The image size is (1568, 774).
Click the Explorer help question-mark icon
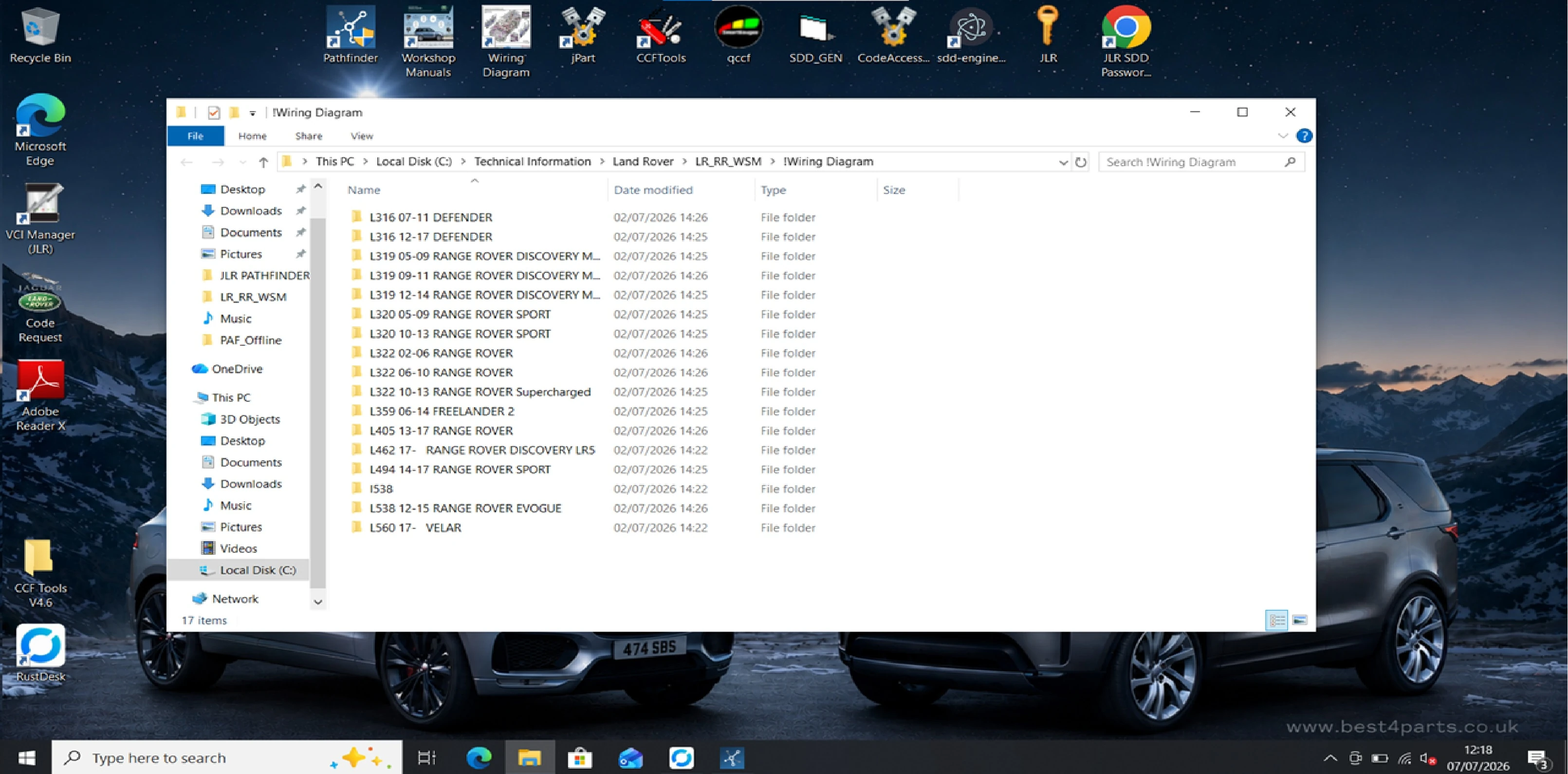pos(1304,136)
